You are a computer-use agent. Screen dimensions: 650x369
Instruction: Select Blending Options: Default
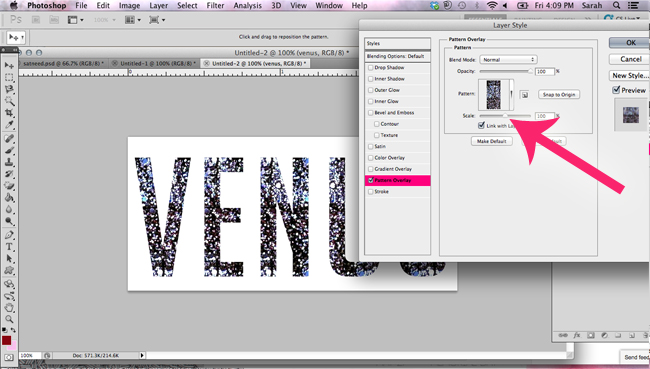coord(398,56)
